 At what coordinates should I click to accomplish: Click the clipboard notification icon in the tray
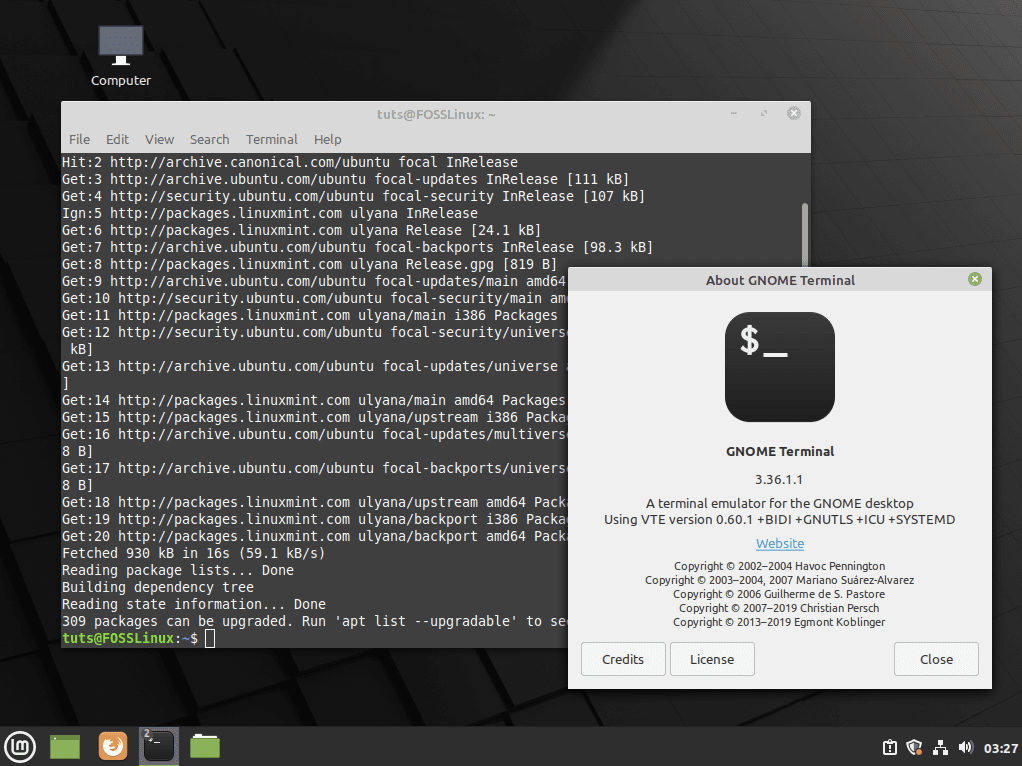[x=889, y=747]
